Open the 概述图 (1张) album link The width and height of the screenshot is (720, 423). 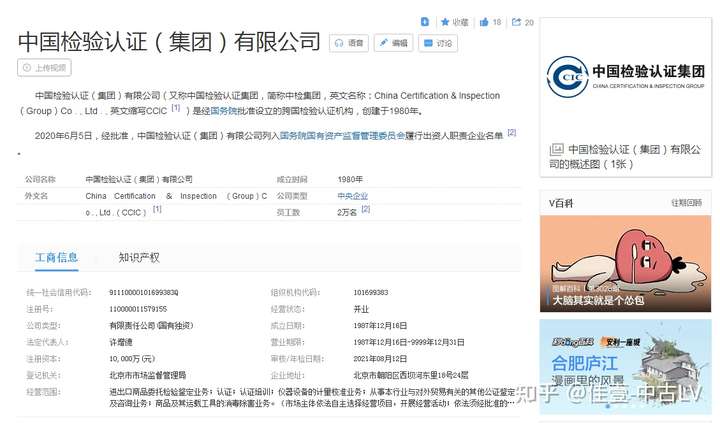[x=625, y=157]
